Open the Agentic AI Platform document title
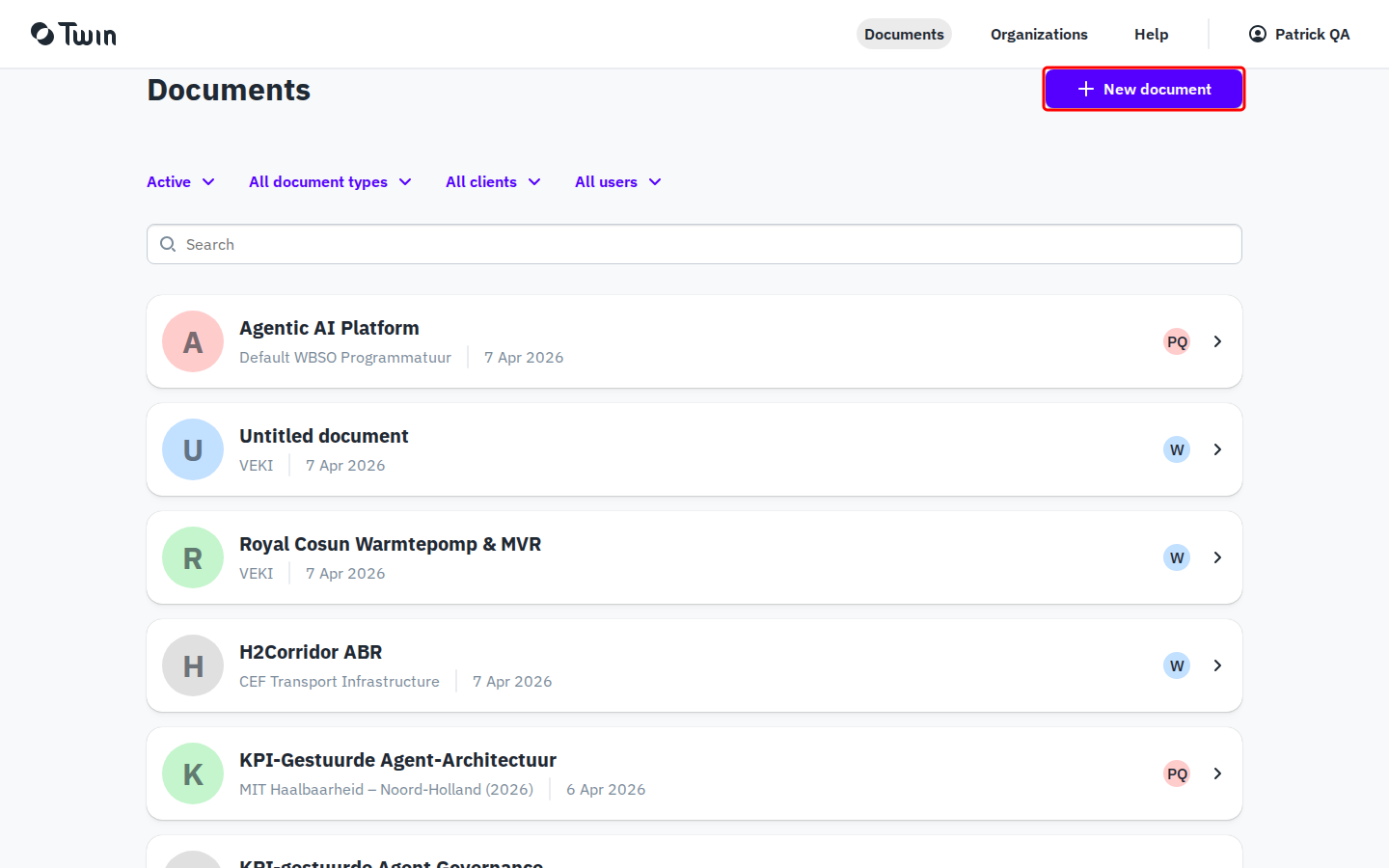The image size is (1389, 868). [329, 328]
